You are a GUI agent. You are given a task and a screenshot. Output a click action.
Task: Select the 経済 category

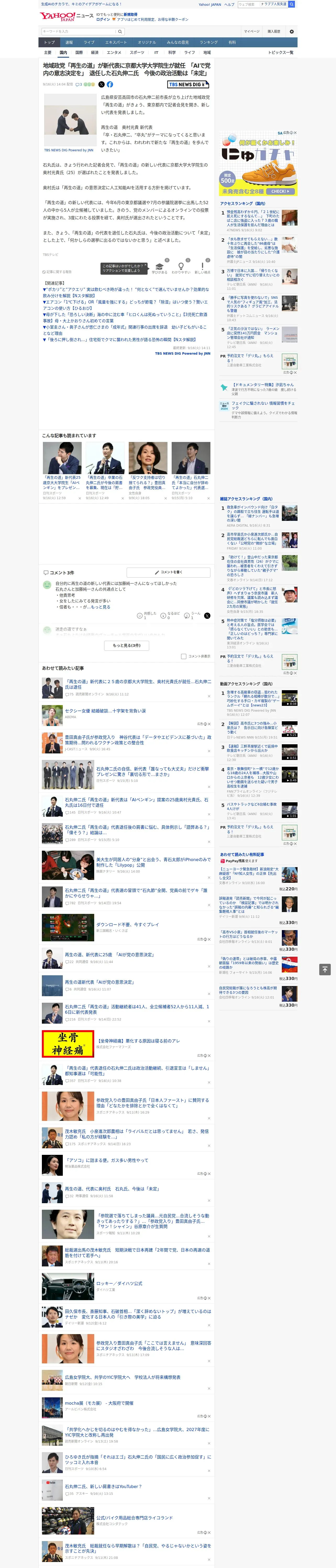tap(94, 52)
